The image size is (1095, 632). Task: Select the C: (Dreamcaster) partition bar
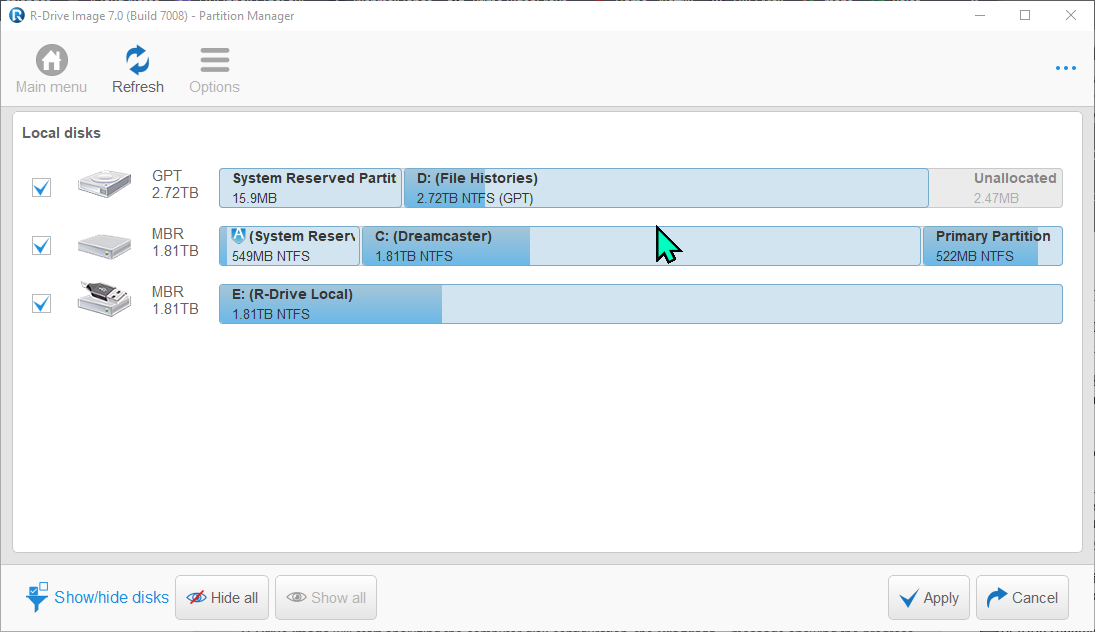[x=640, y=246]
